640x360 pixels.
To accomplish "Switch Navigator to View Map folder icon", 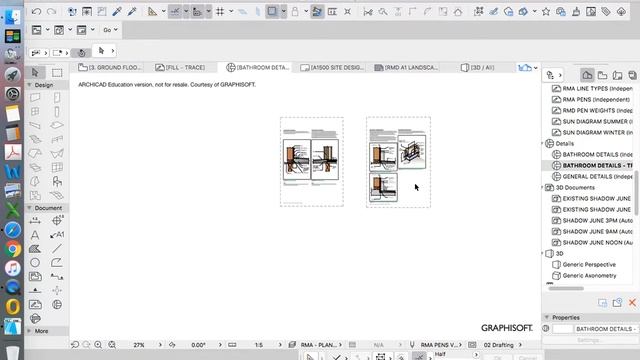I will coord(602,75).
